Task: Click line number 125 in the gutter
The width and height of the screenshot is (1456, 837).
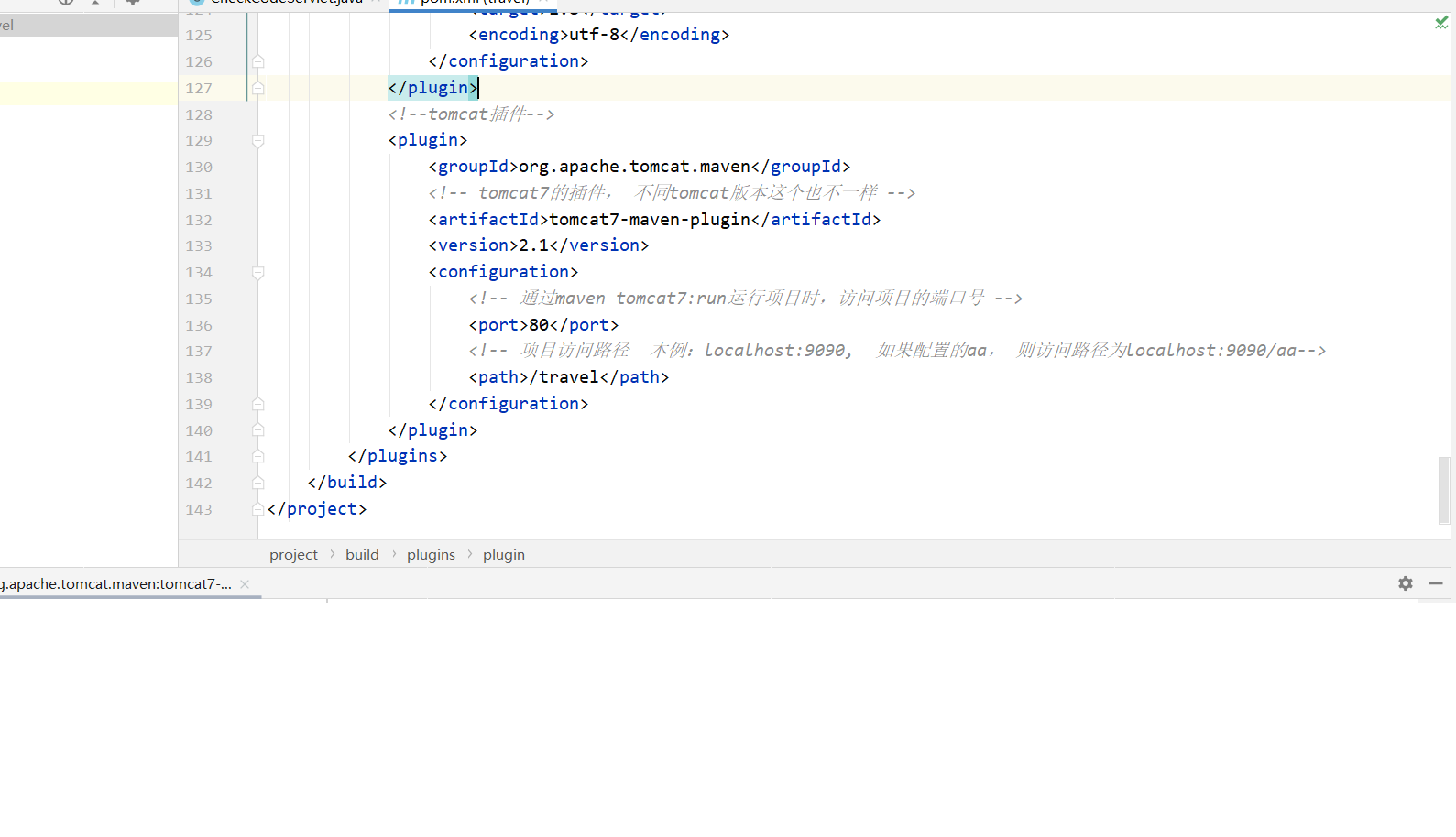Action: [x=199, y=36]
